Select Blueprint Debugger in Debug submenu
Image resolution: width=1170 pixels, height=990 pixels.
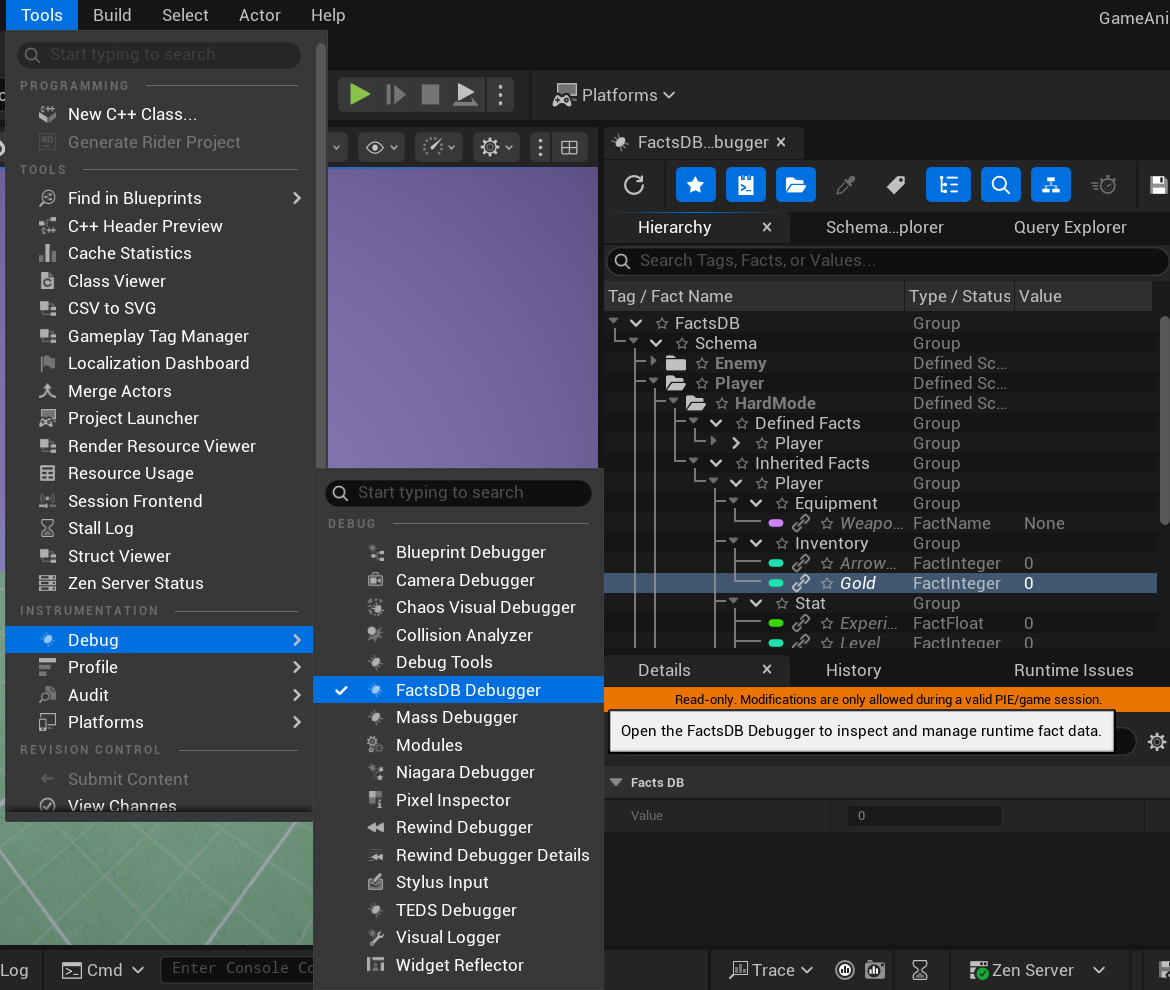coord(458,552)
